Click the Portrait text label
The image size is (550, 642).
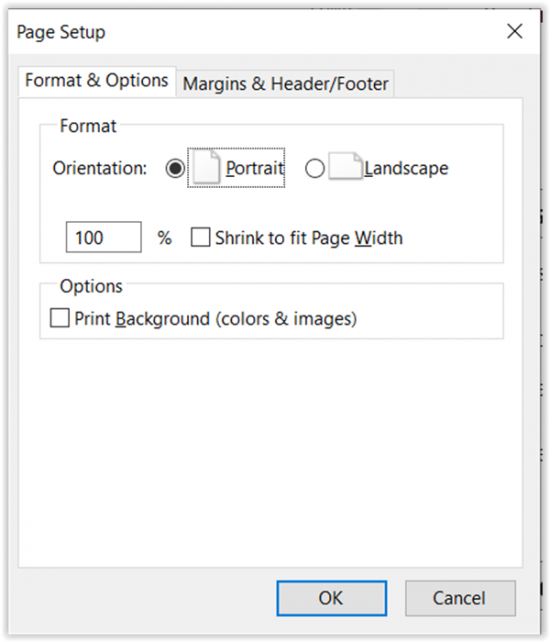point(255,168)
